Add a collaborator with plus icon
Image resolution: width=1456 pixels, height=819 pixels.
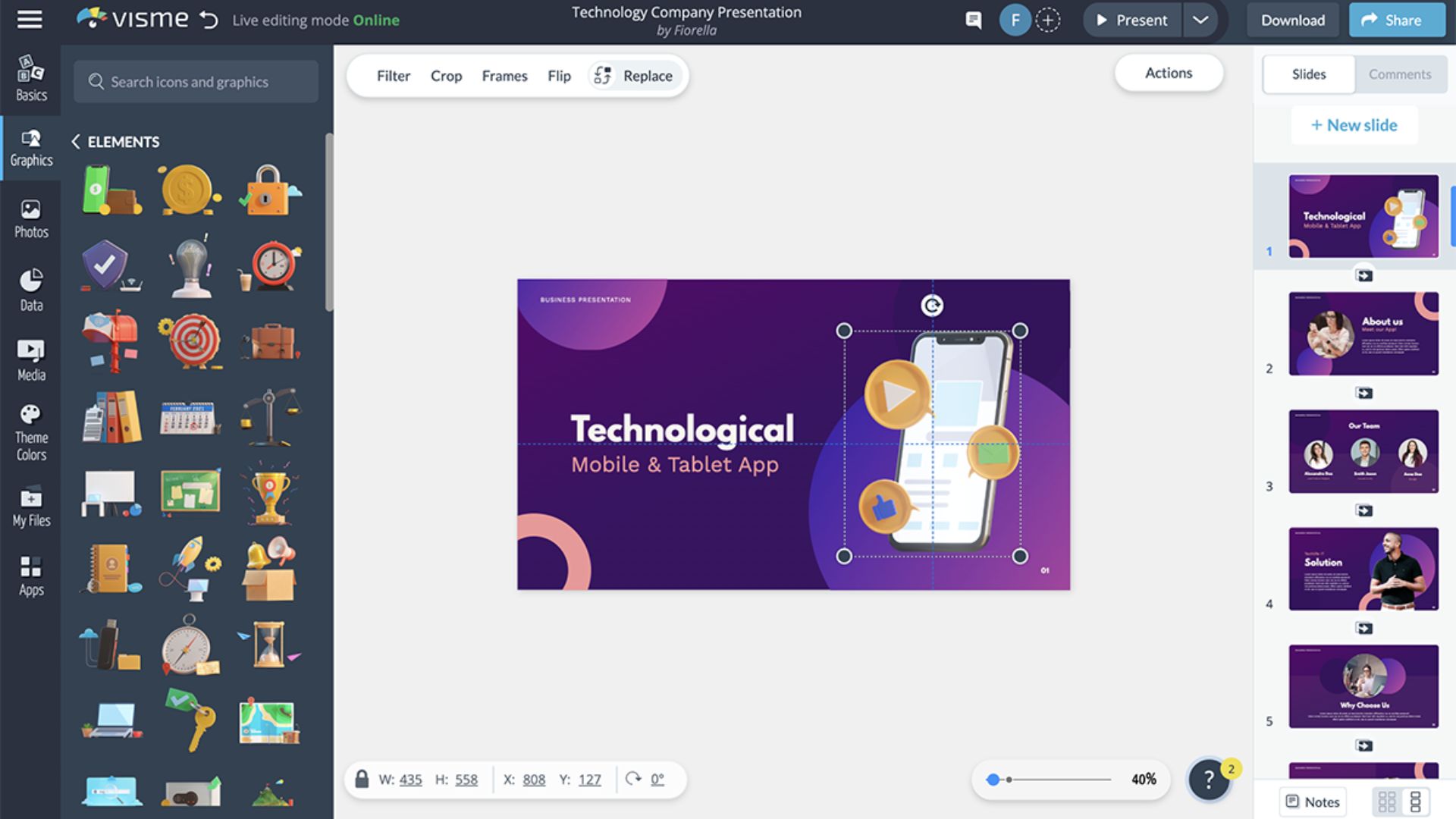[1048, 20]
